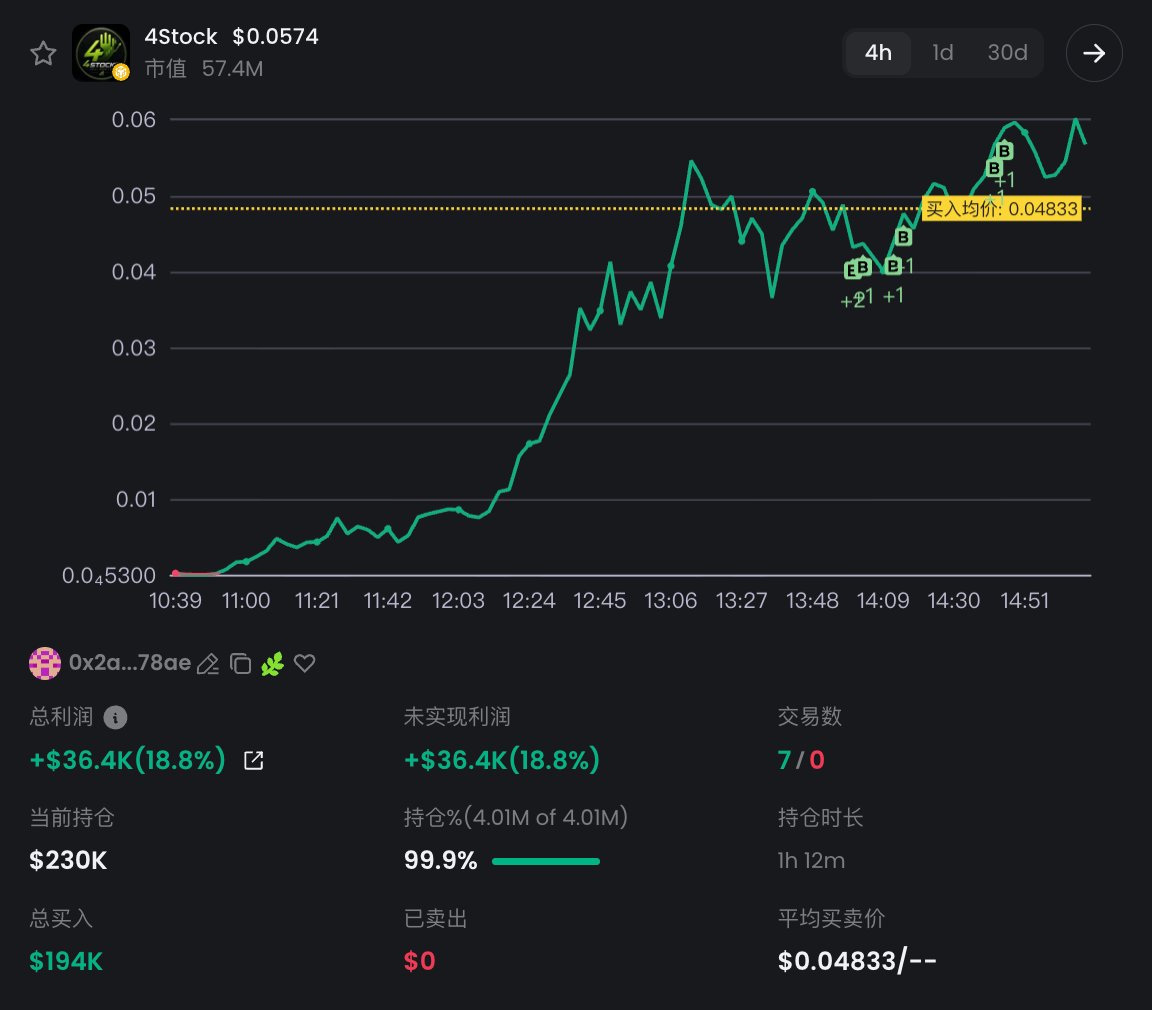1152x1010 pixels.
Task: Star the 4Stock token as favorite
Action: pyautogui.click(x=43, y=53)
